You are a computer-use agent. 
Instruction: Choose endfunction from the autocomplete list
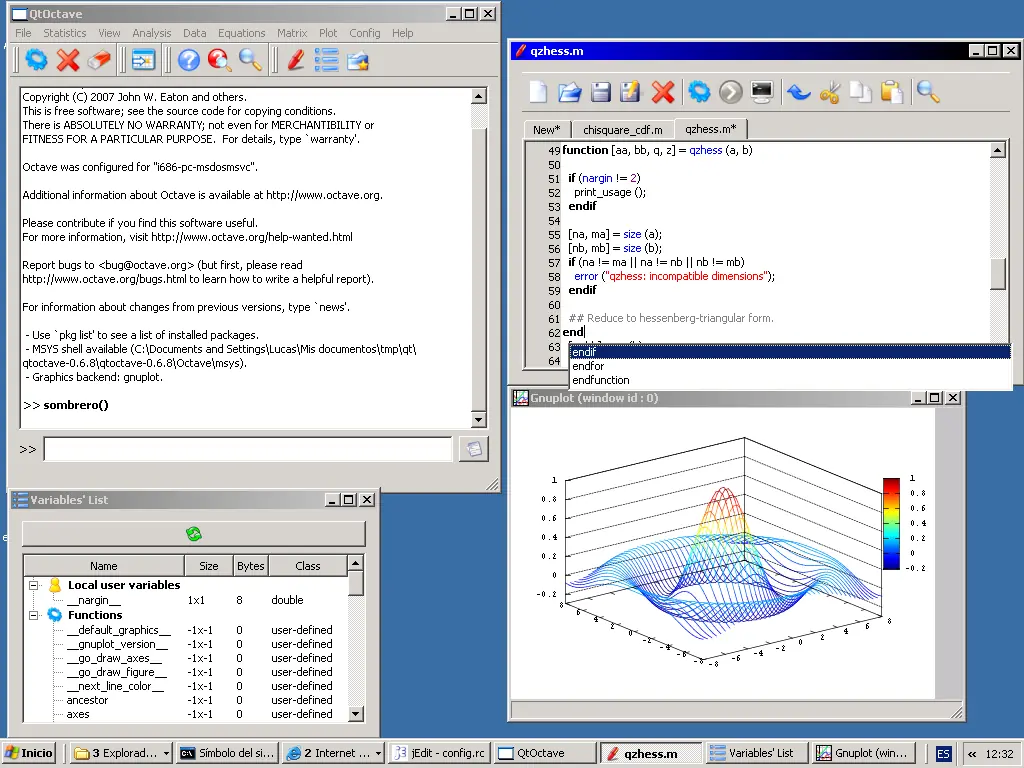790,380
